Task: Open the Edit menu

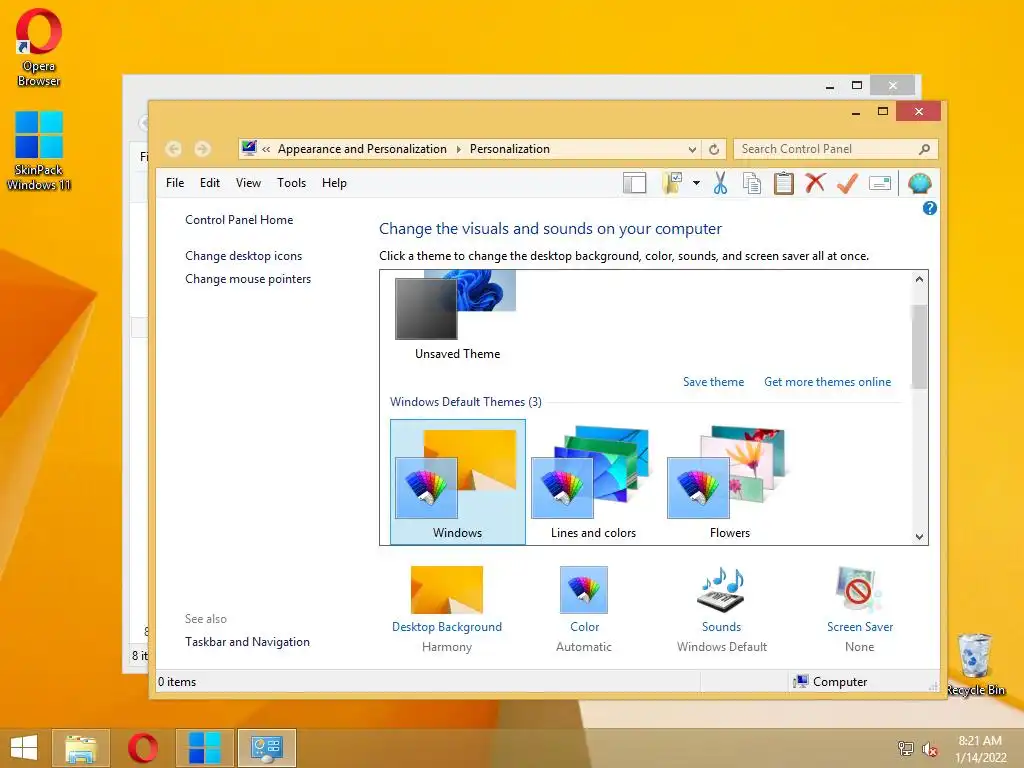Action: click(x=210, y=183)
